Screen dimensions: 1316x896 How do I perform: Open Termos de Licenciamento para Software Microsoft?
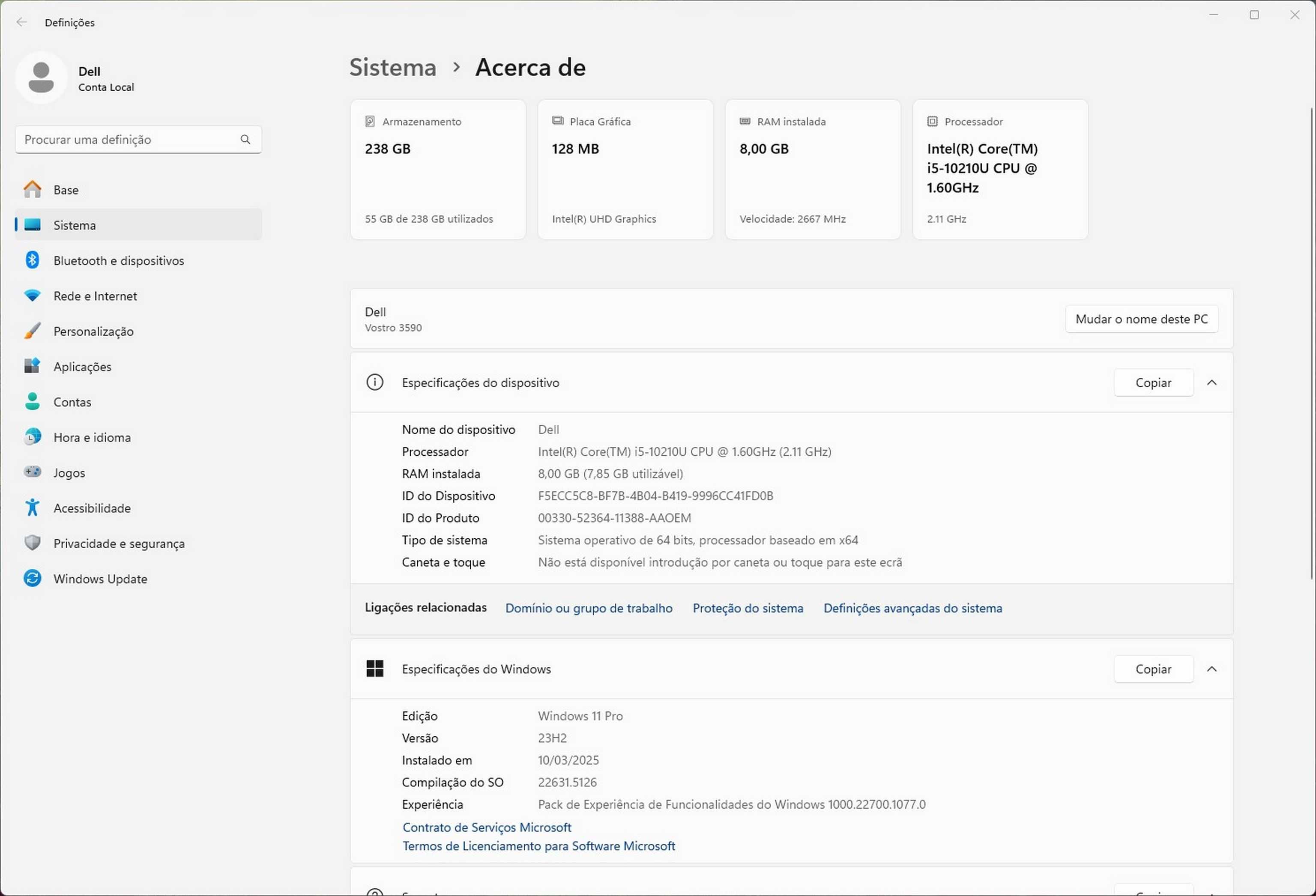538,845
